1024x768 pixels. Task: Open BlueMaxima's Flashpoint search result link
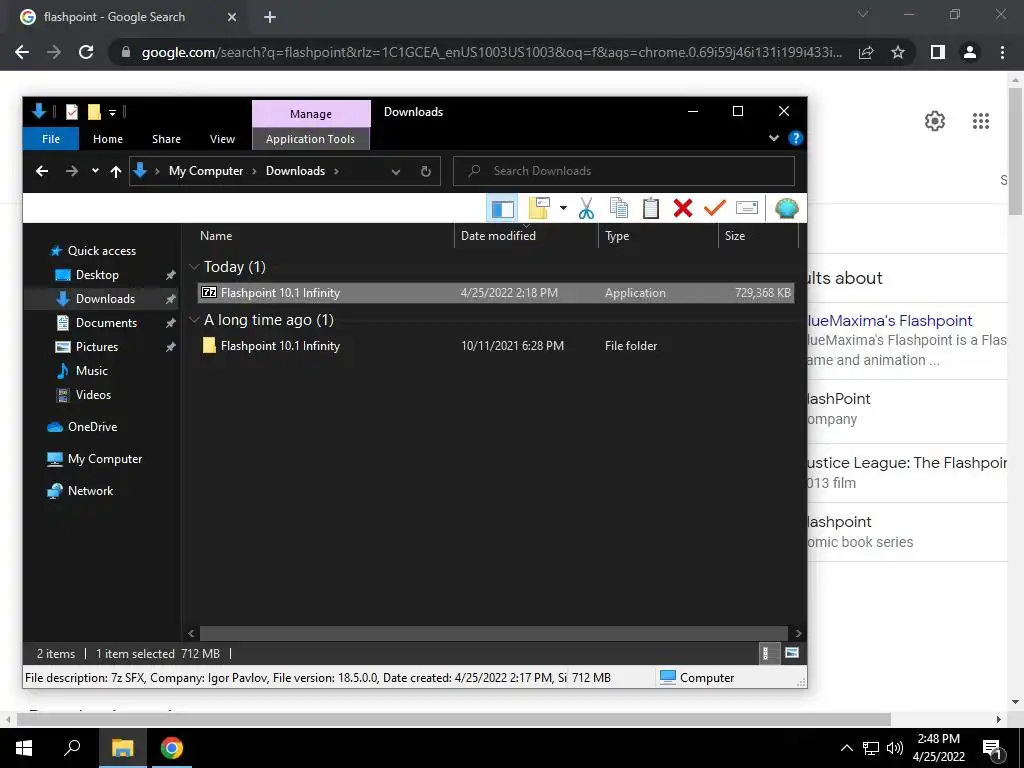click(889, 321)
